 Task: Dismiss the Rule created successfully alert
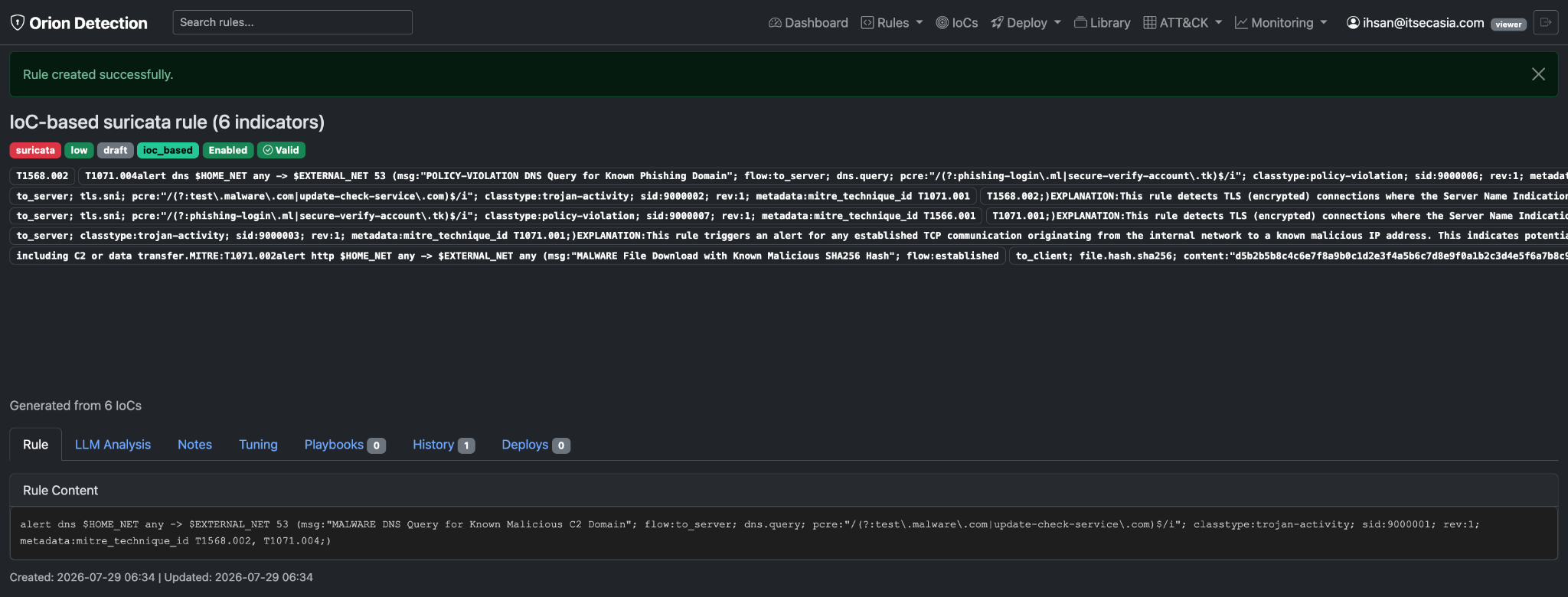click(x=1538, y=74)
